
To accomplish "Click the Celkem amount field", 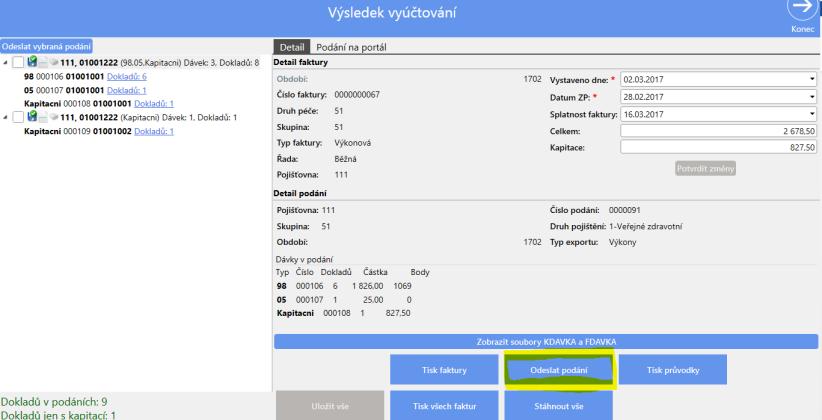I will coord(718,131).
